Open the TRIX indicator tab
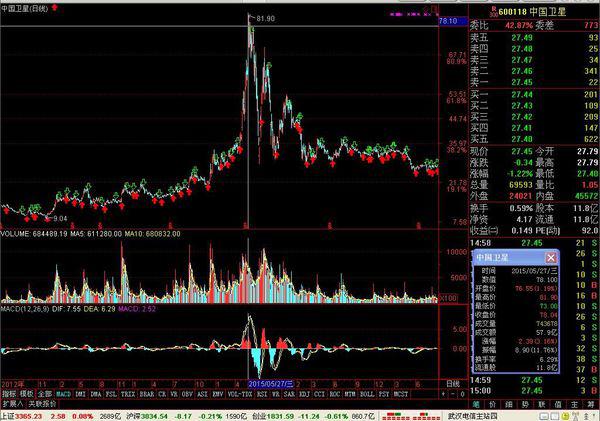Image resolution: width=600 pixels, height=421 pixels. pos(128,393)
